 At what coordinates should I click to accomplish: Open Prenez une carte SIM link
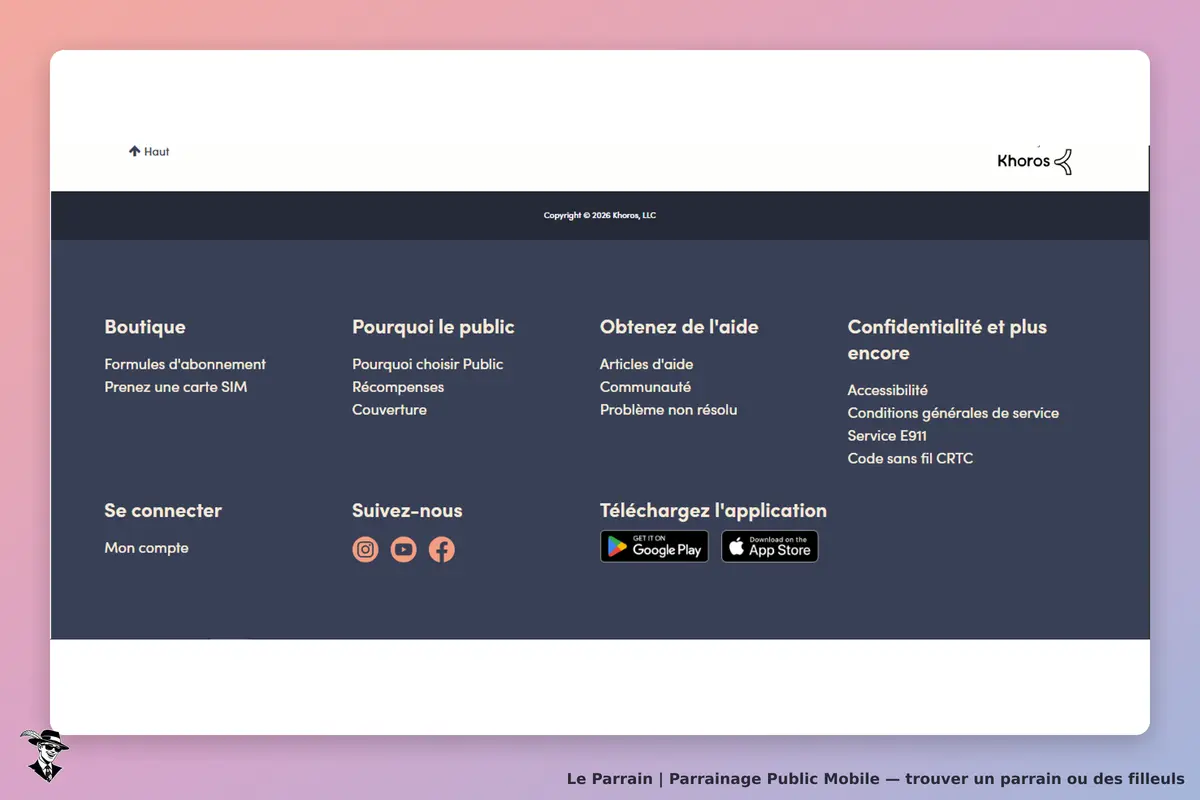pos(176,387)
